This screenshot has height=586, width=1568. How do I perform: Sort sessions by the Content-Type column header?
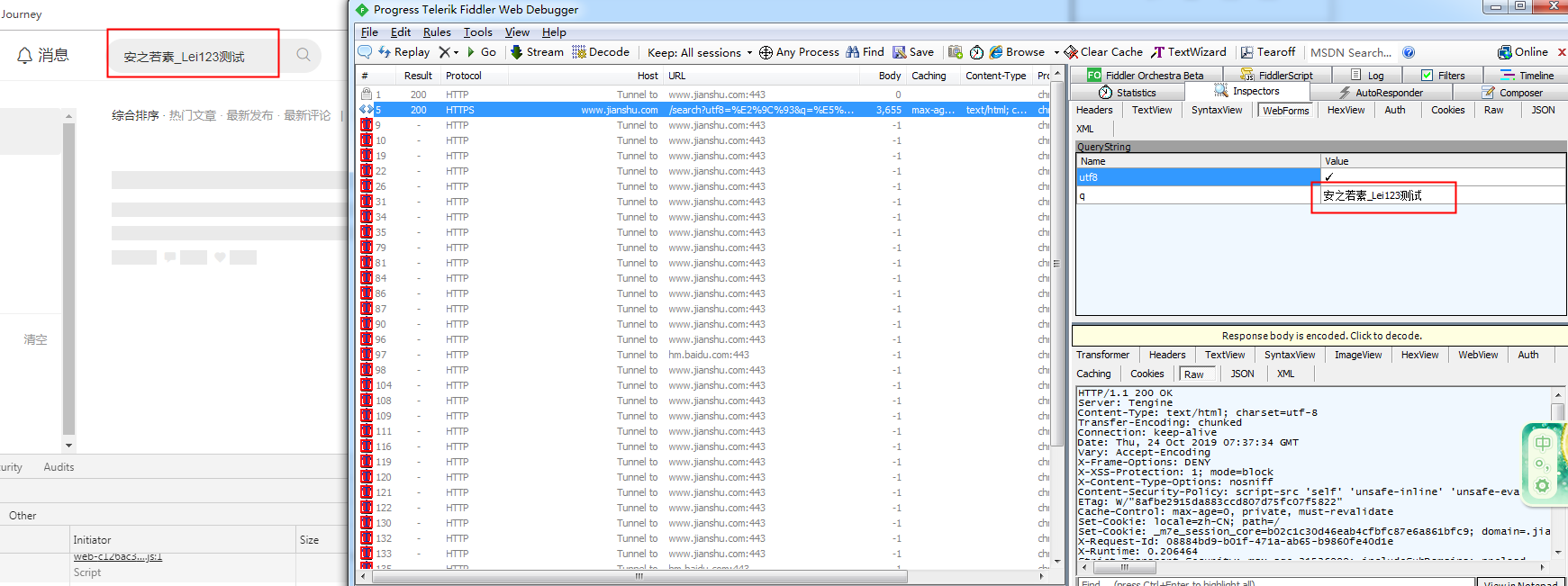(x=995, y=76)
